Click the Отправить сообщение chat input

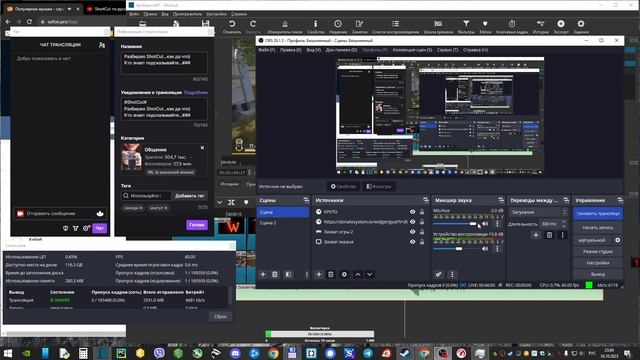[59, 213]
